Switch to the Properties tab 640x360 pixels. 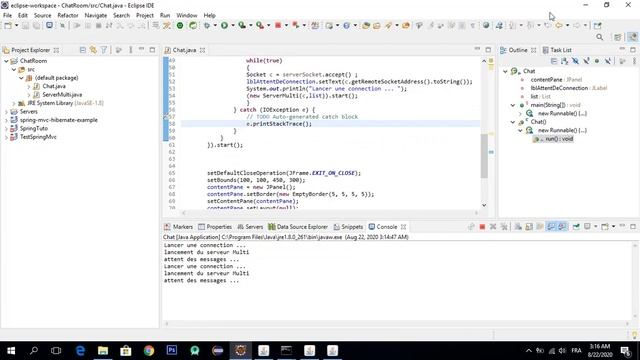tap(215, 227)
